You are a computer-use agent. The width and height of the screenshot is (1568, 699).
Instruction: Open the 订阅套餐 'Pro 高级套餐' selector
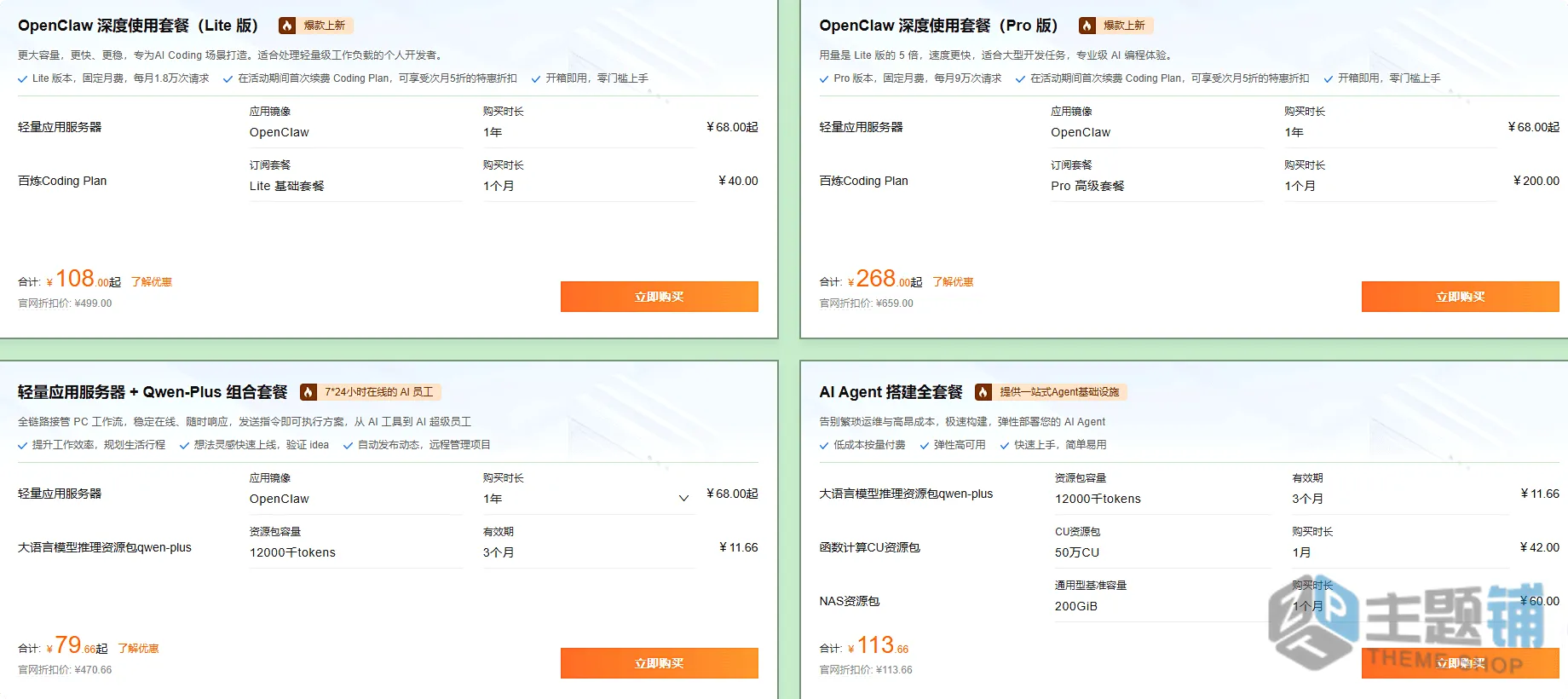(x=1156, y=186)
